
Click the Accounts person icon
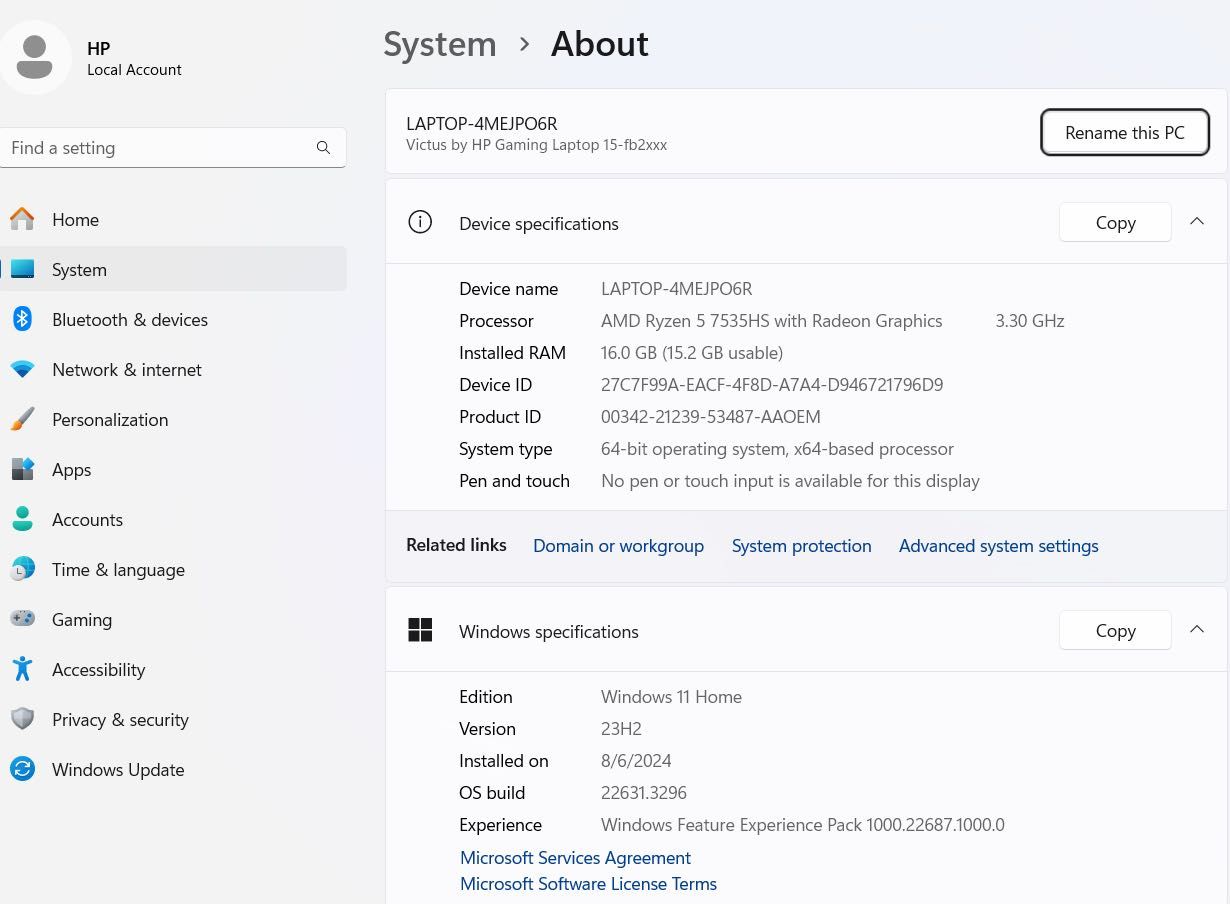coord(22,519)
